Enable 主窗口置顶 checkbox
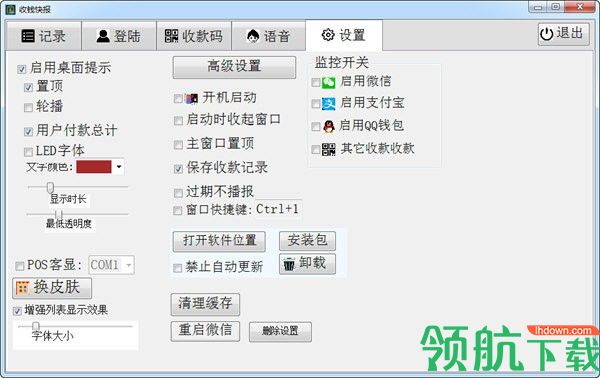 pyautogui.click(x=178, y=145)
